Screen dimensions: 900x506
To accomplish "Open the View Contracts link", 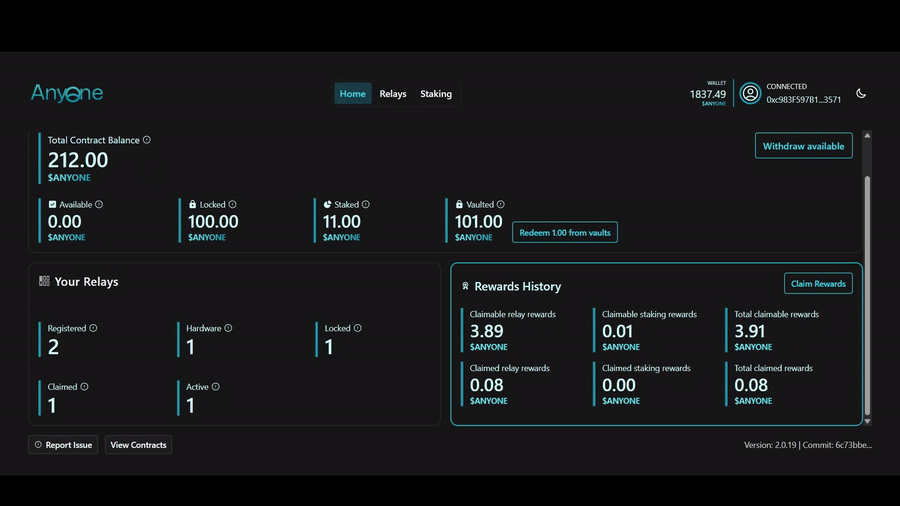I will pyautogui.click(x=138, y=445).
